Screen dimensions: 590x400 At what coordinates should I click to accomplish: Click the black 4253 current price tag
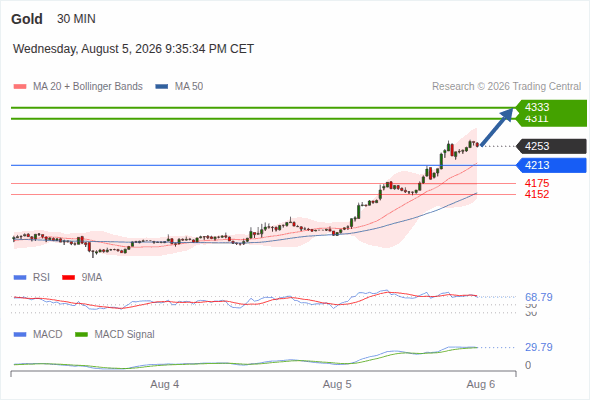tap(552, 146)
